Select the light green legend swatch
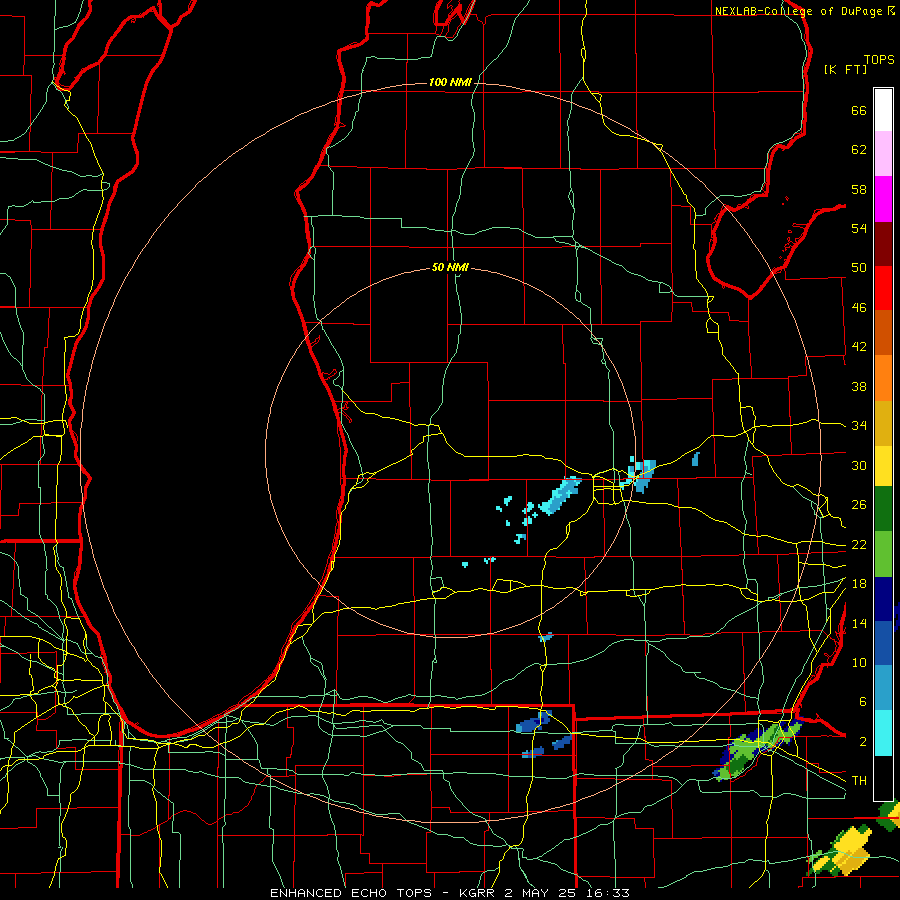The height and width of the screenshot is (900, 900). (x=883, y=554)
